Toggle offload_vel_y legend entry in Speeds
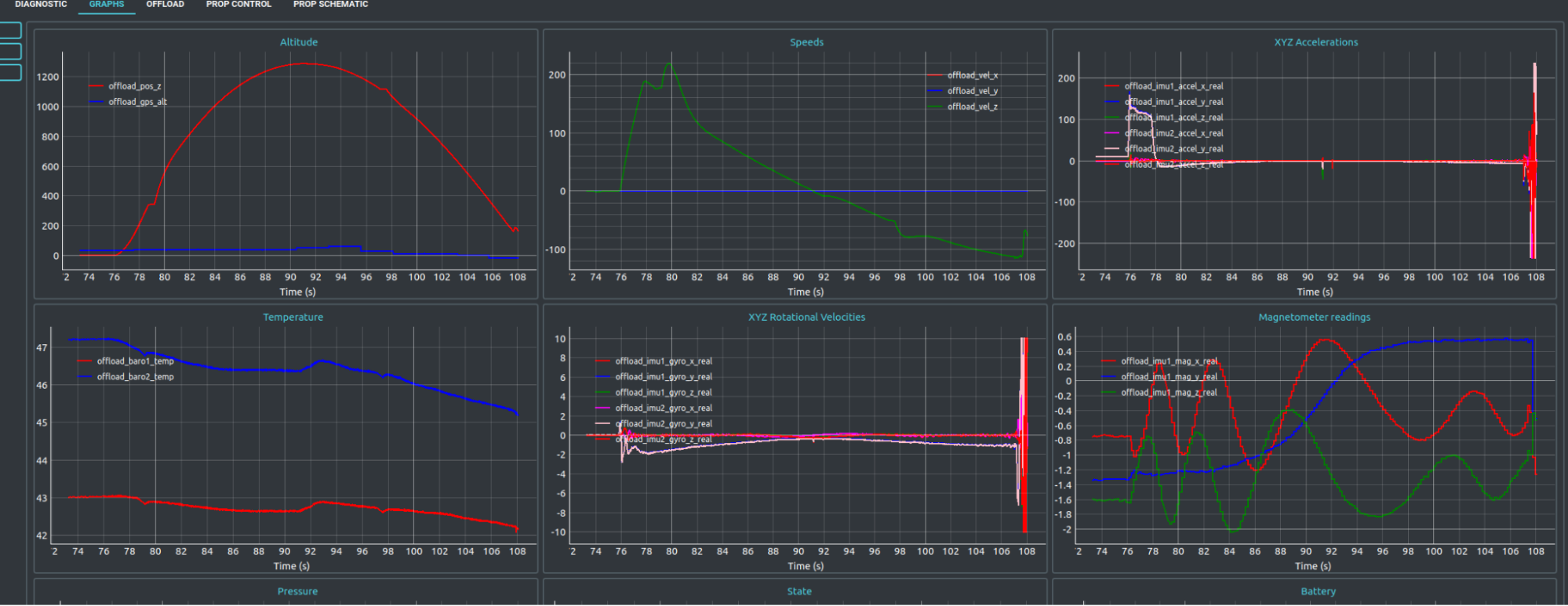This screenshot has width=1568, height=606. click(x=962, y=91)
